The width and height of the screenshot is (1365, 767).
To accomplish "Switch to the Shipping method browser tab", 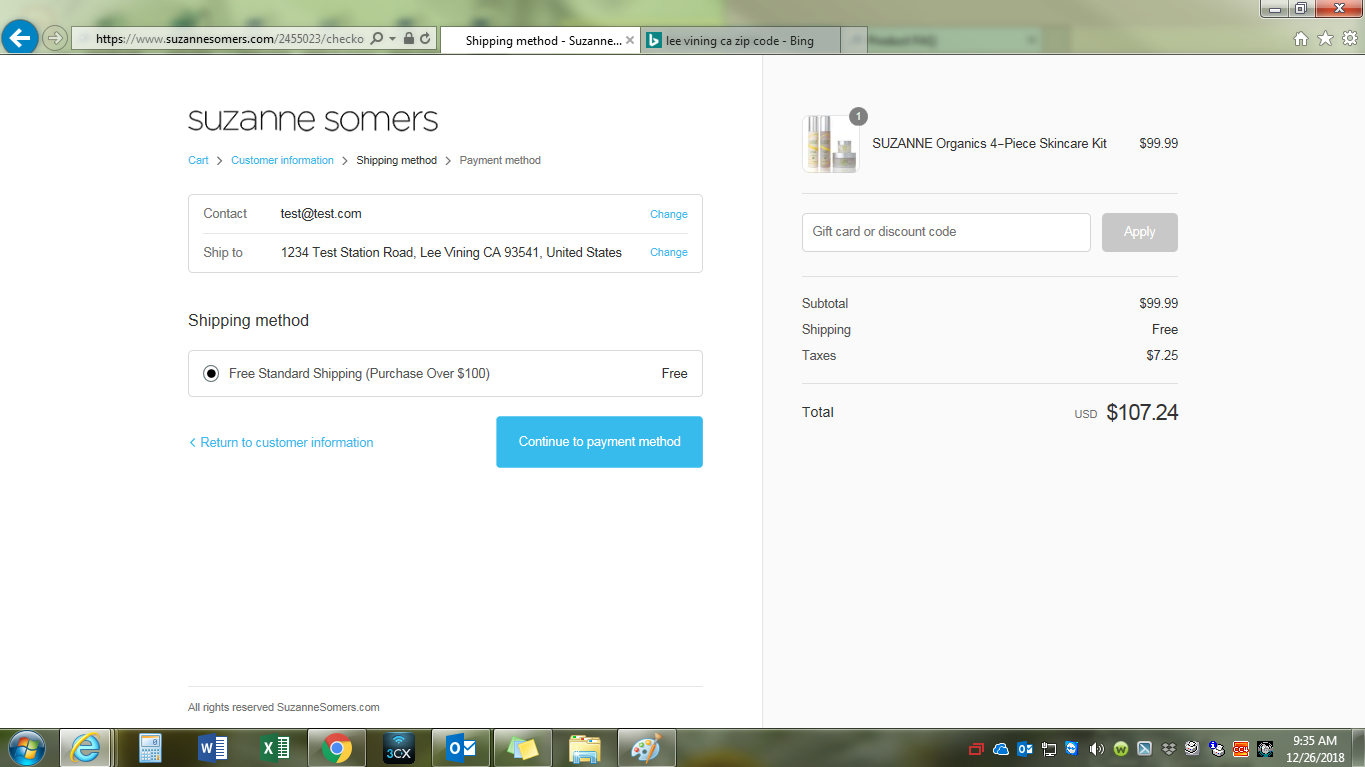I will [x=539, y=41].
